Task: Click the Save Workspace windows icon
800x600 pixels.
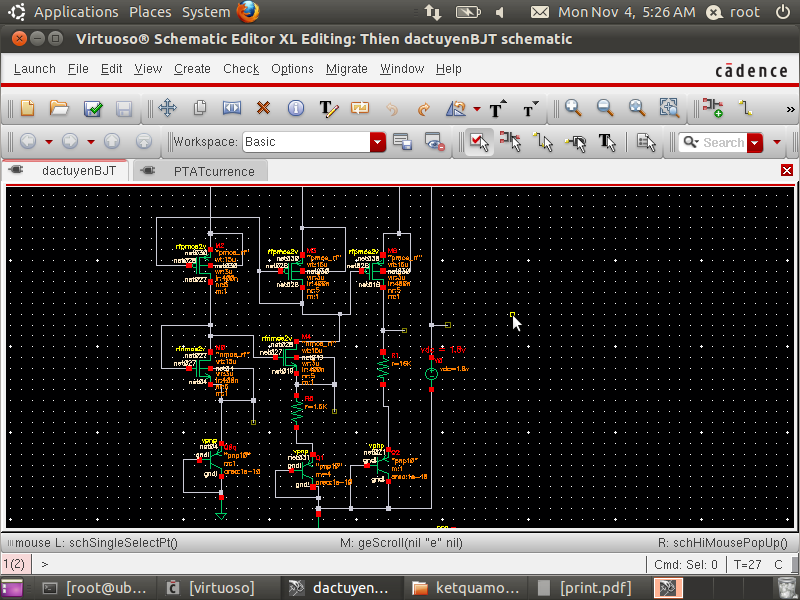Action: click(403, 142)
